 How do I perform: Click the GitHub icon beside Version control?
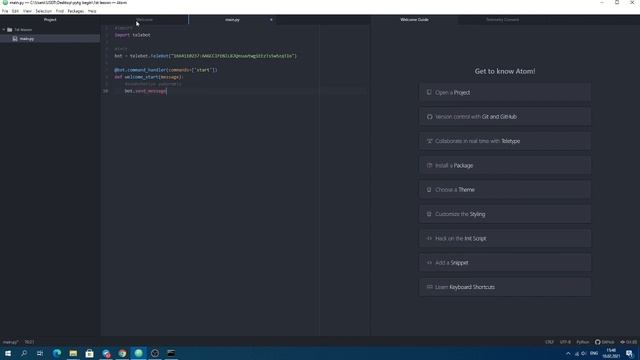(x=429, y=117)
